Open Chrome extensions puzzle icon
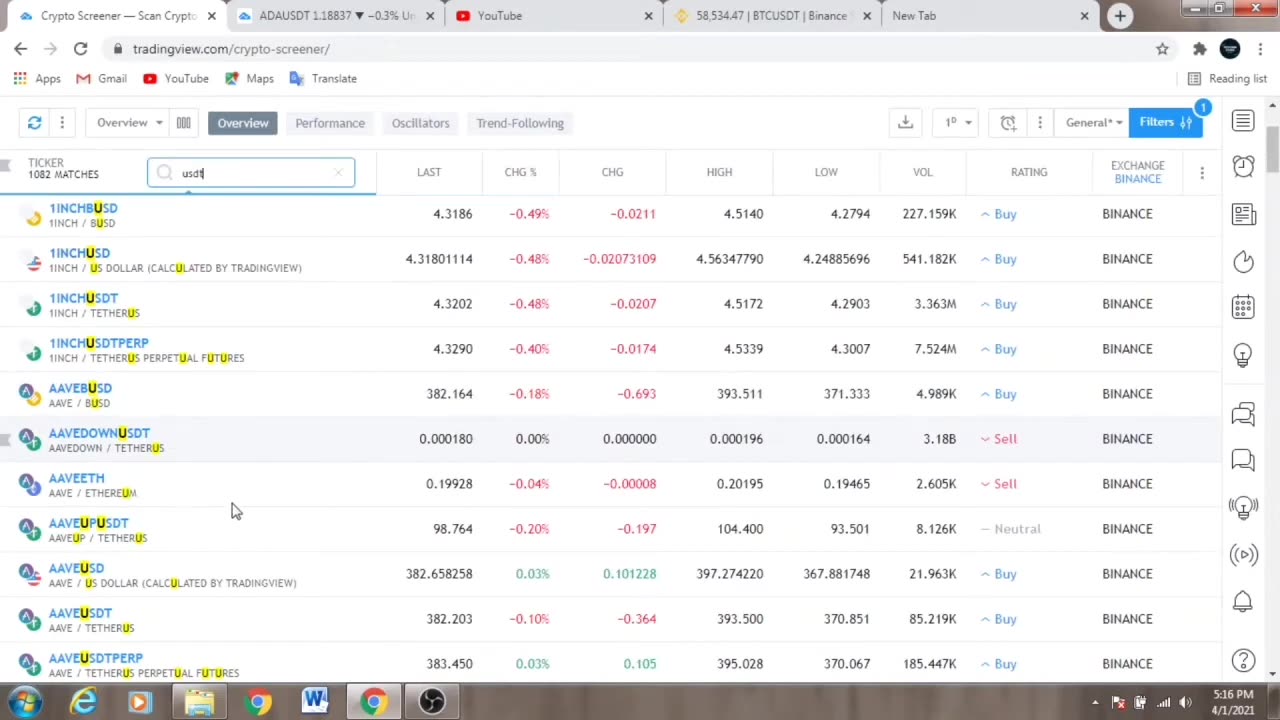Screen dimensions: 1280x720 click(x=1199, y=49)
